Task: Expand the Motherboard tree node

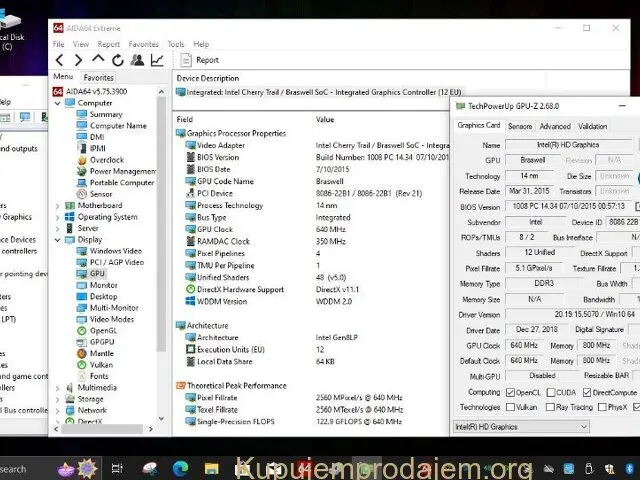Action: point(58,206)
